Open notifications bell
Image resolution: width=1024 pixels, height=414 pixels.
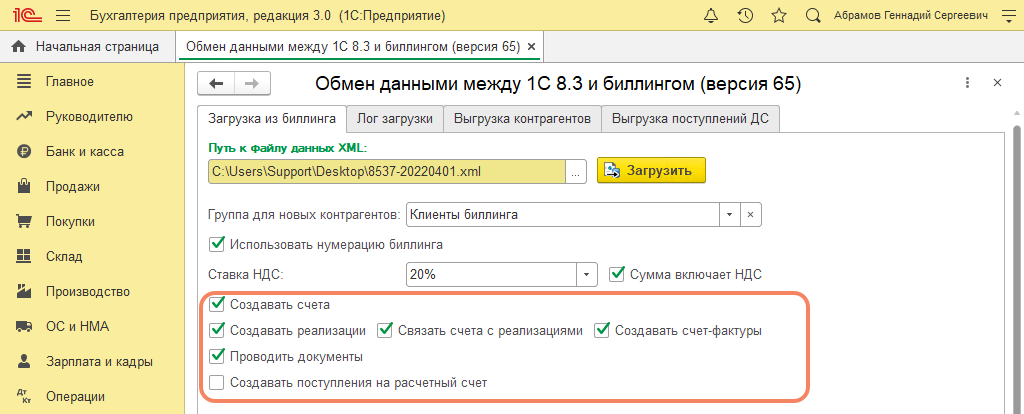point(712,15)
